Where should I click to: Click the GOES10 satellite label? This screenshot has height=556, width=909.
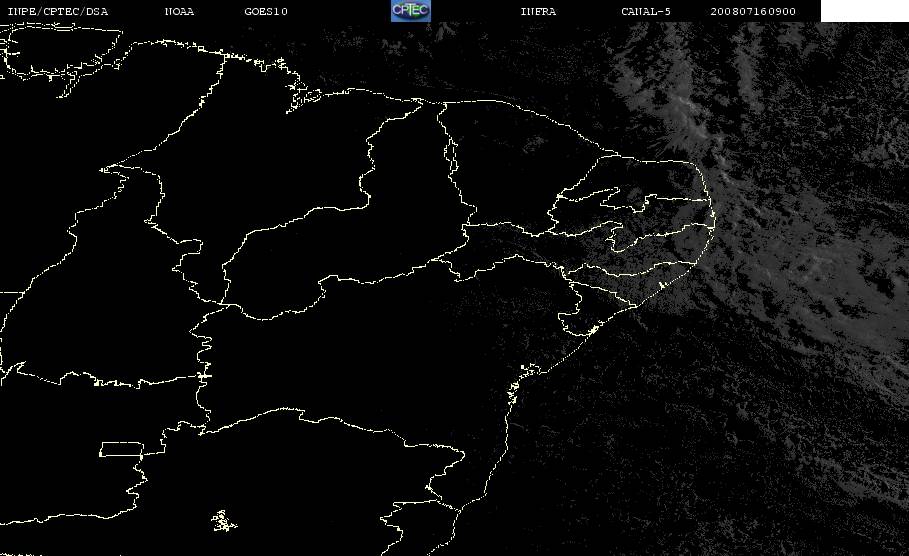266,11
